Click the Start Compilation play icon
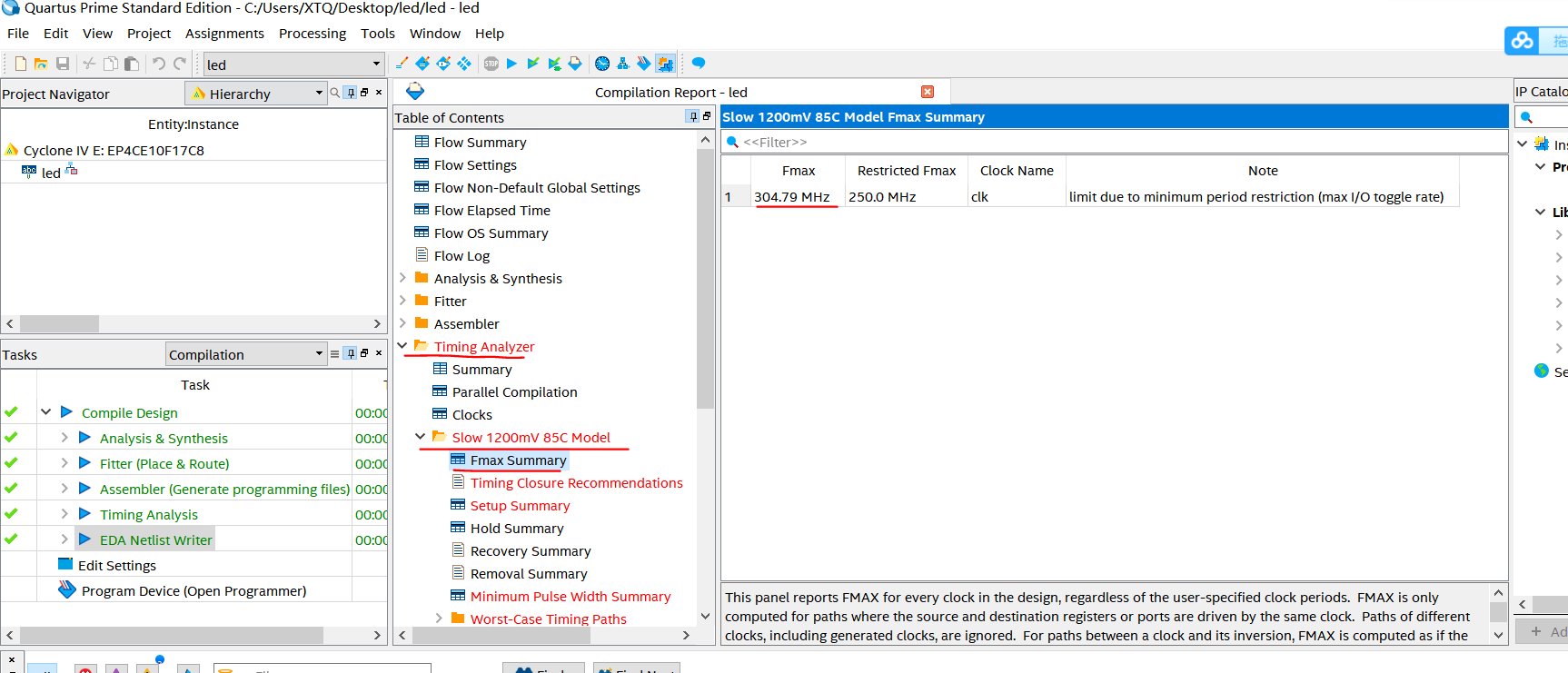This screenshot has height=673, width=1568. pyautogui.click(x=511, y=64)
